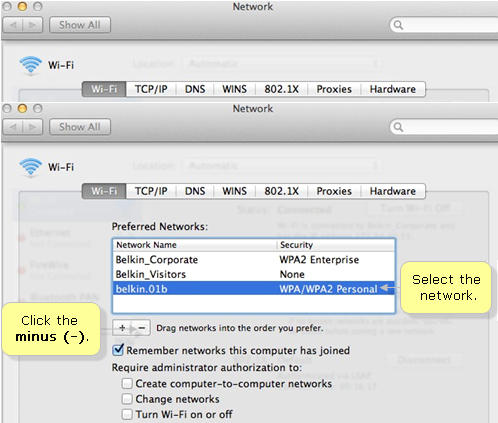Open dimmed Location dropdown in lower window
498x423 pixels.
(282, 166)
